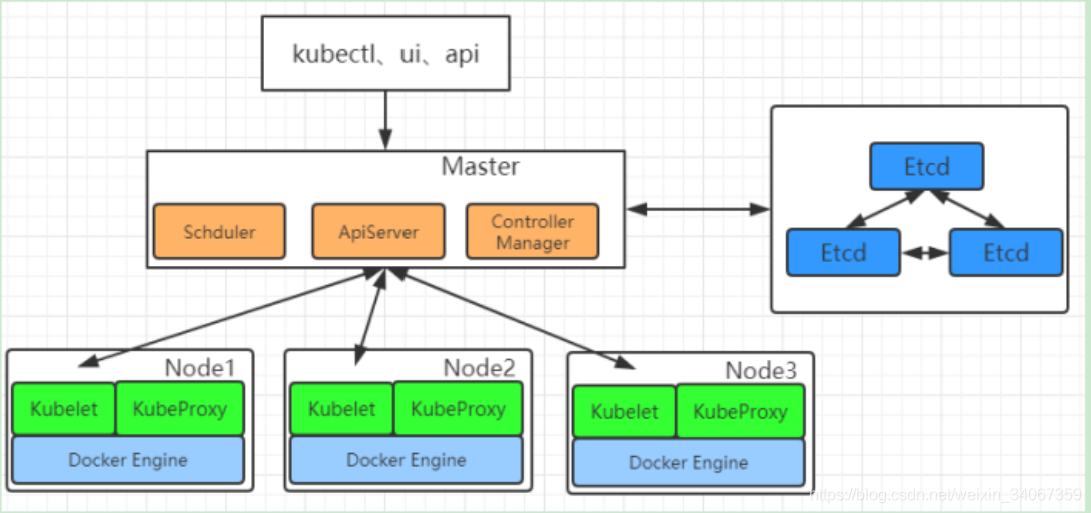
Task: Select the KubeProxy box in Node3
Action: (741, 411)
